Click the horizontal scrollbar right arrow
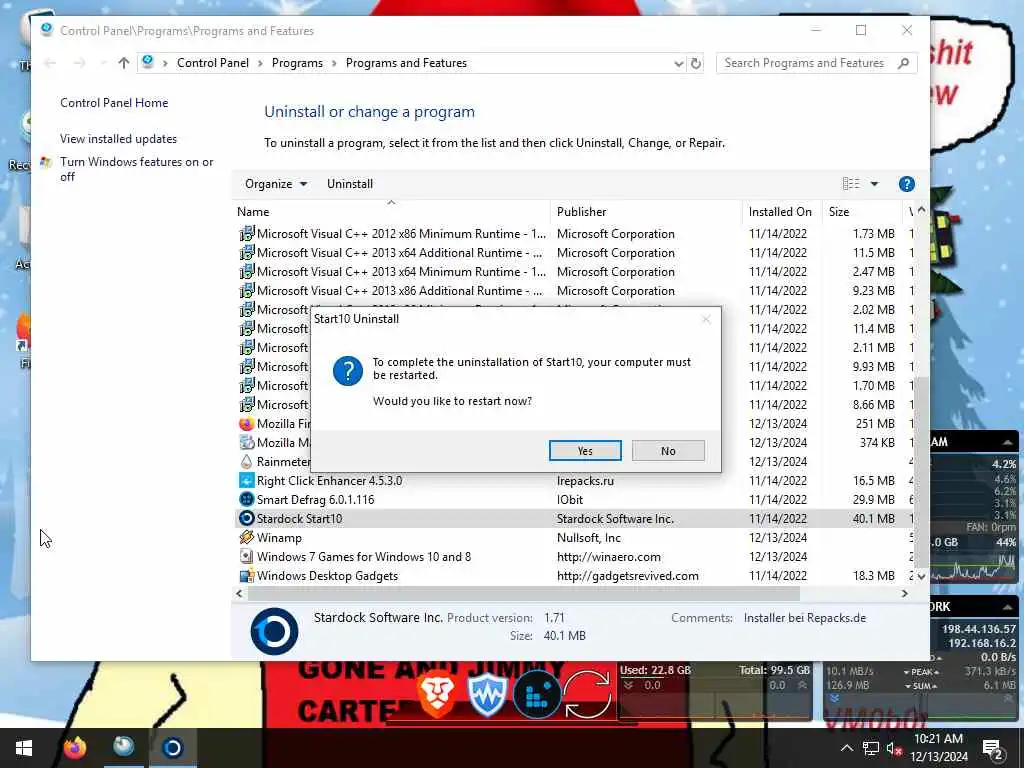The image size is (1024, 768). tap(904, 594)
